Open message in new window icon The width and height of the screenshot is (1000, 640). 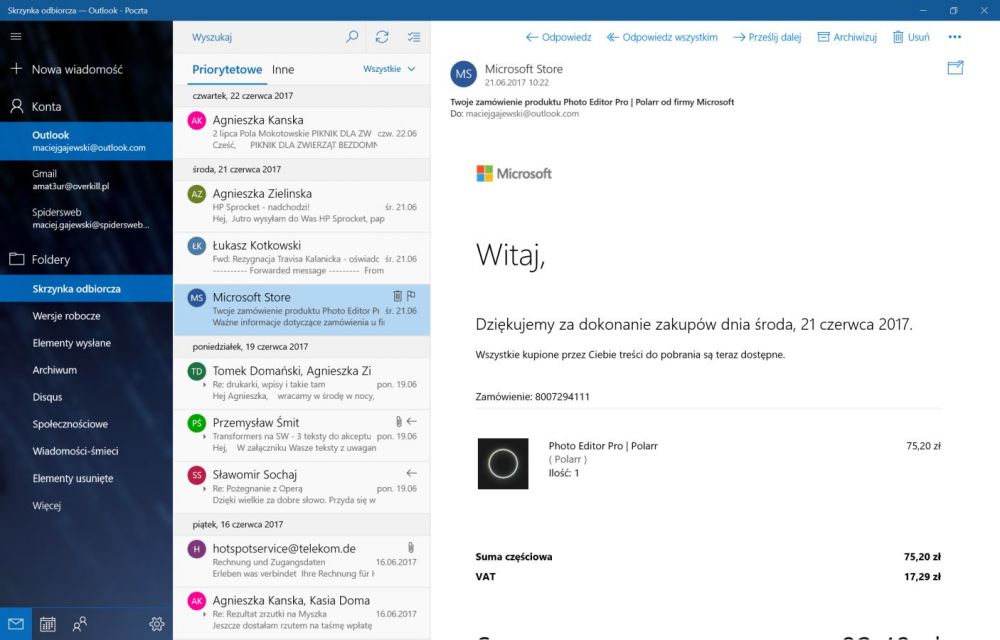pyautogui.click(x=955, y=68)
